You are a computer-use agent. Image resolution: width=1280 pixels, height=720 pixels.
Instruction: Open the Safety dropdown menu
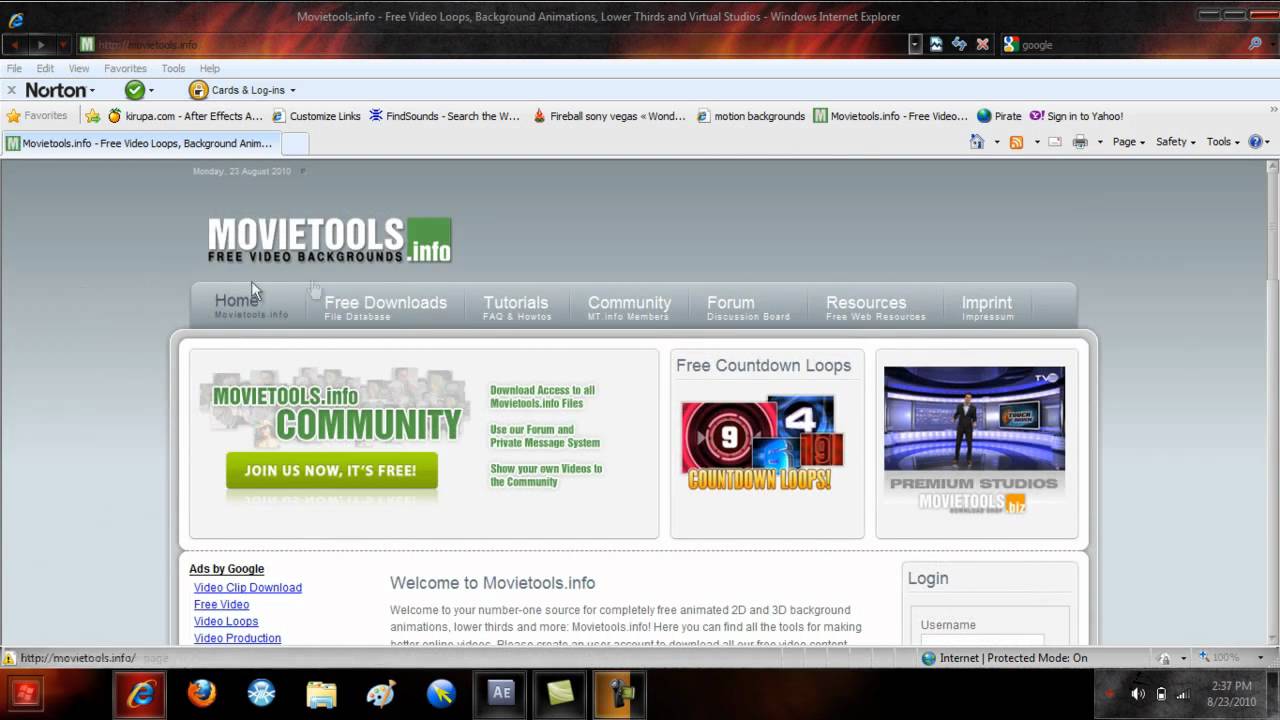click(1175, 142)
